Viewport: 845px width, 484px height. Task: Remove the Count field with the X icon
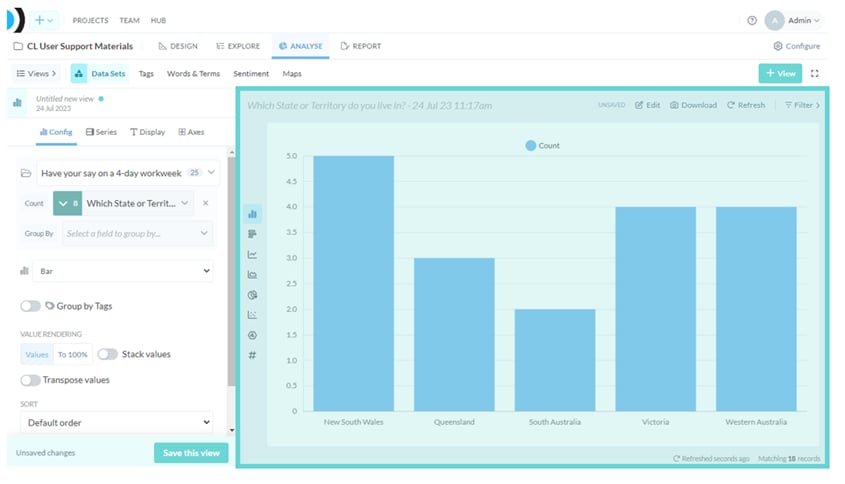pos(205,203)
